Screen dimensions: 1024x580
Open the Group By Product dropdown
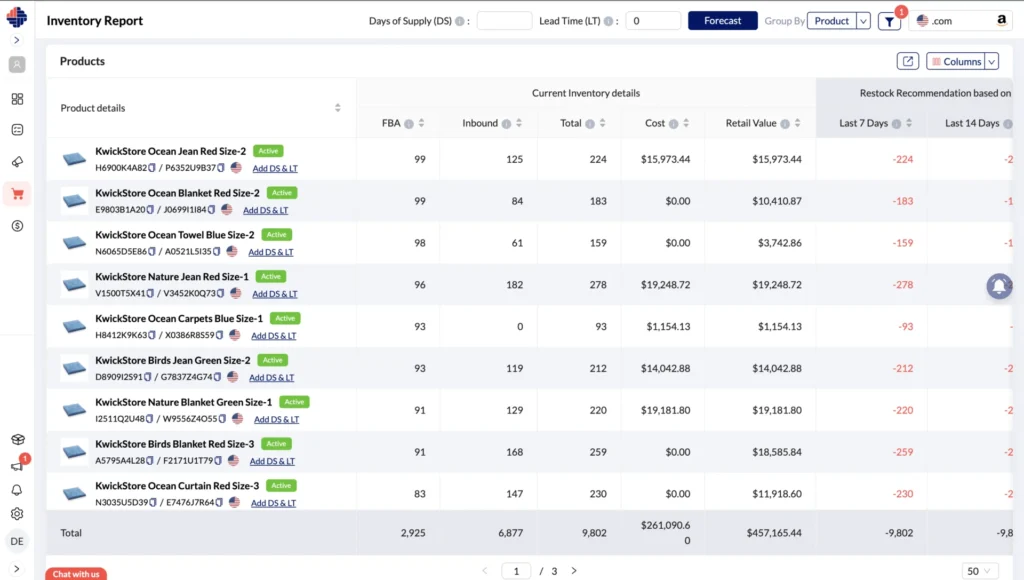[x=838, y=20]
